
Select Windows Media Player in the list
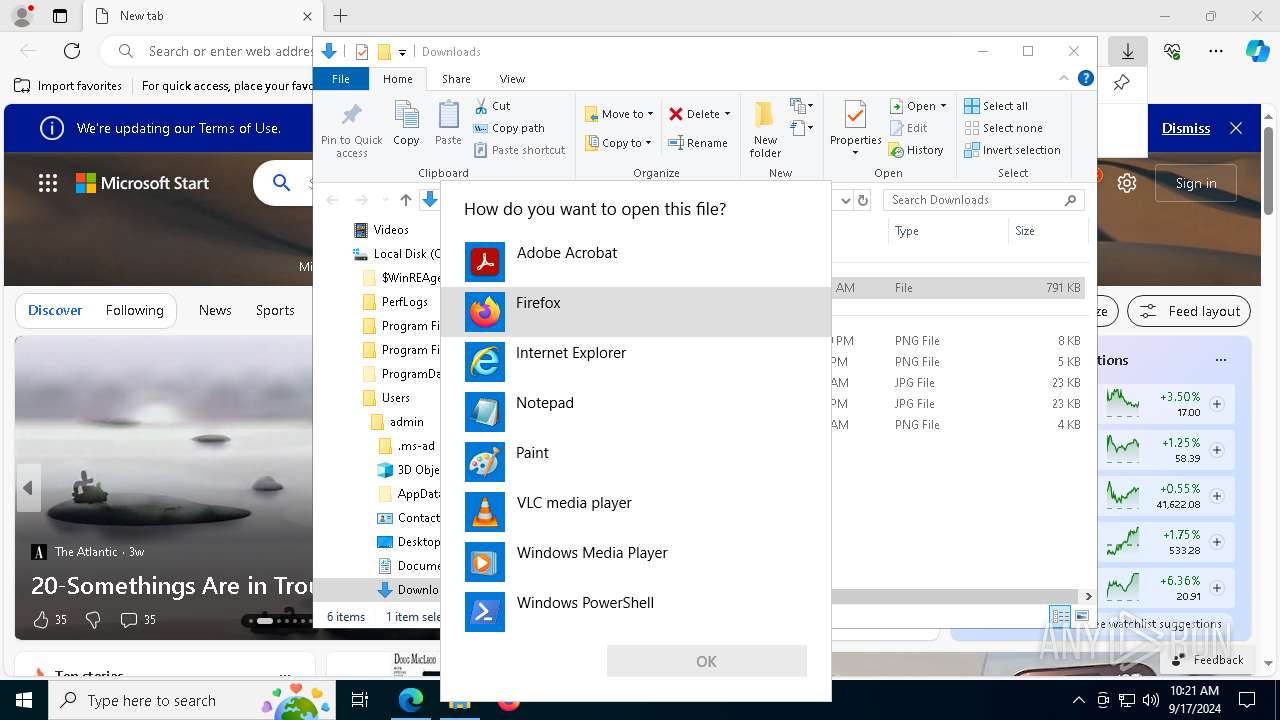coord(636,562)
